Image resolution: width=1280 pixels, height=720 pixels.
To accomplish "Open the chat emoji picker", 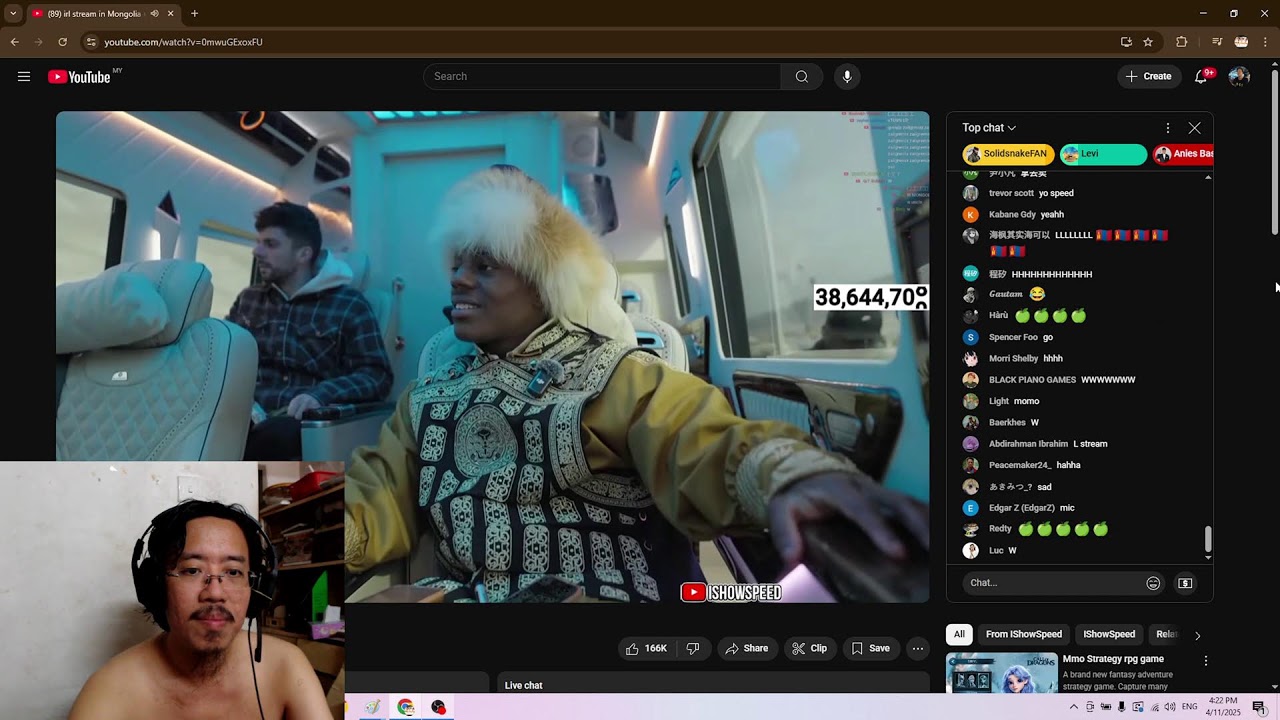I will click(1153, 583).
